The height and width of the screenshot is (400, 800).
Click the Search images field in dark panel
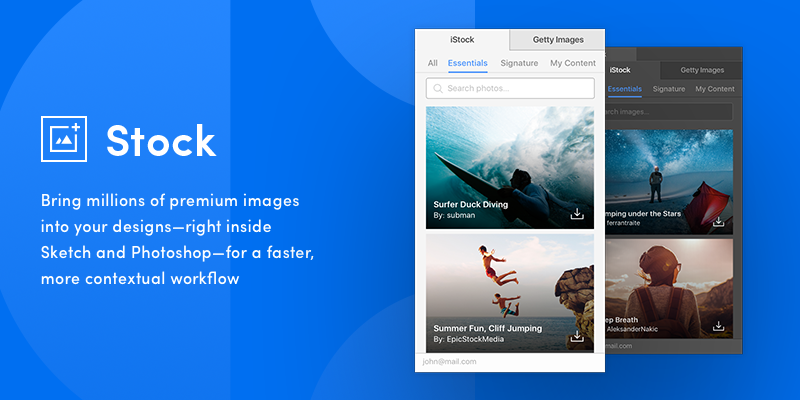pyautogui.click(x=669, y=112)
